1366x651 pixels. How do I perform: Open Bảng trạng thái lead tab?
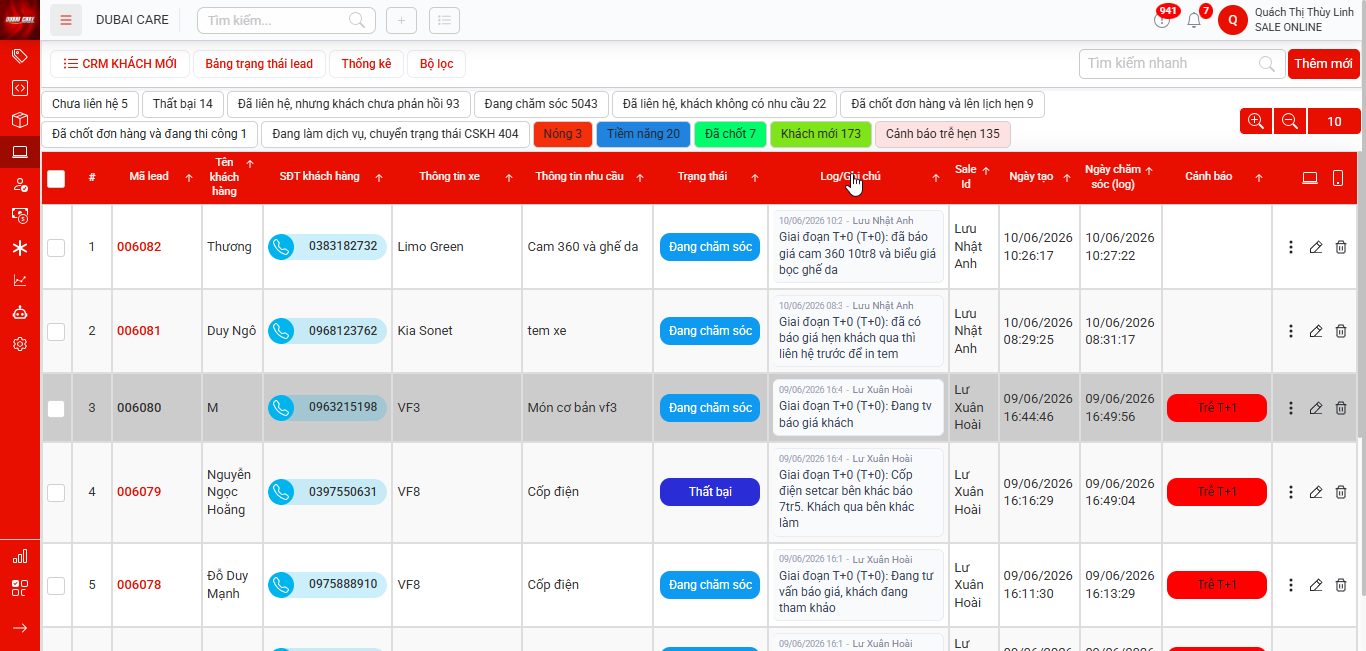coord(259,64)
